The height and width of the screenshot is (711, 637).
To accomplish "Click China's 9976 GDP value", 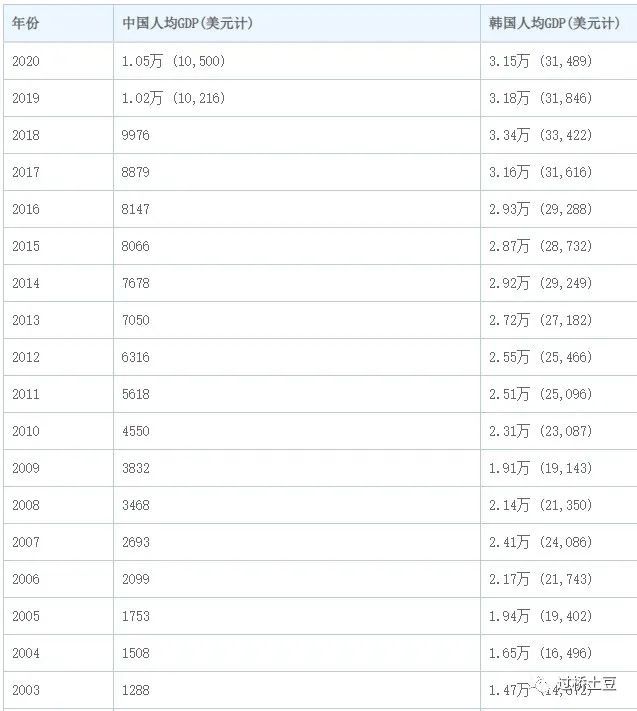I will click(x=135, y=135).
